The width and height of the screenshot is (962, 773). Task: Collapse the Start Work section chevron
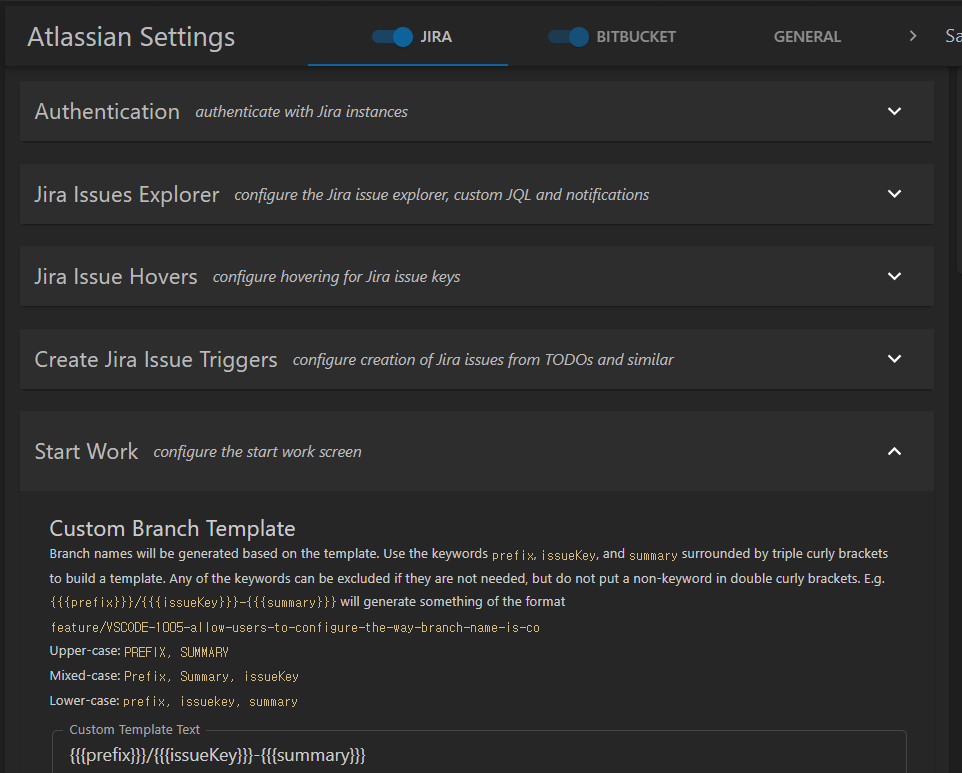coord(895,452)
